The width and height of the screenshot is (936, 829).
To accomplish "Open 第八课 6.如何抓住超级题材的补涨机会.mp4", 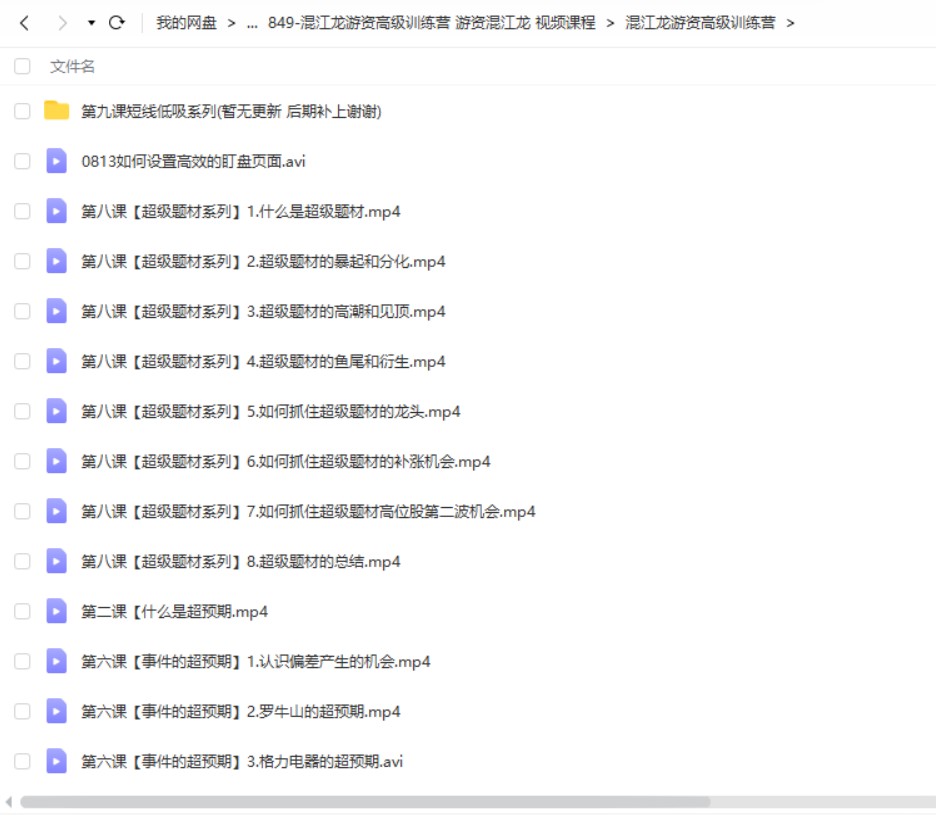I will (x=286, y=462).
